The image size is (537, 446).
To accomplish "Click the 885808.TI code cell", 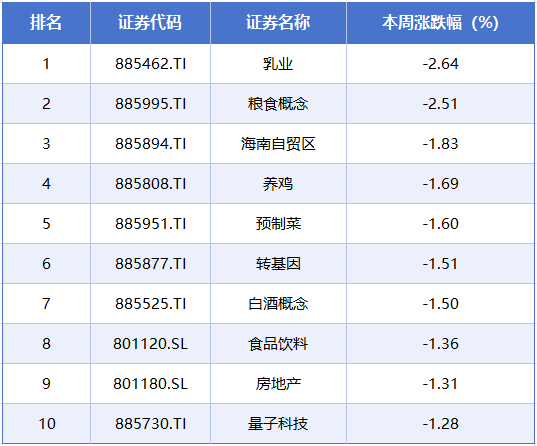I will click(x=150, y=184).
